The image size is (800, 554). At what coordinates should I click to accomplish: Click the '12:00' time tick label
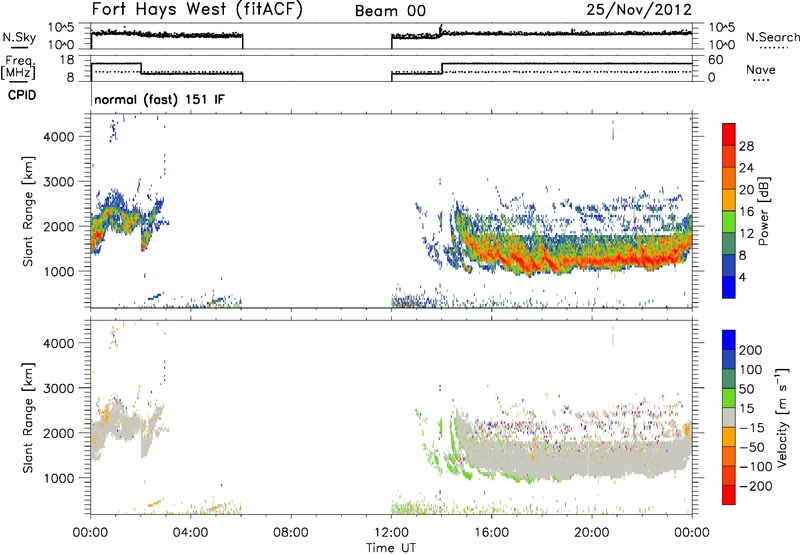coord(391,533)
